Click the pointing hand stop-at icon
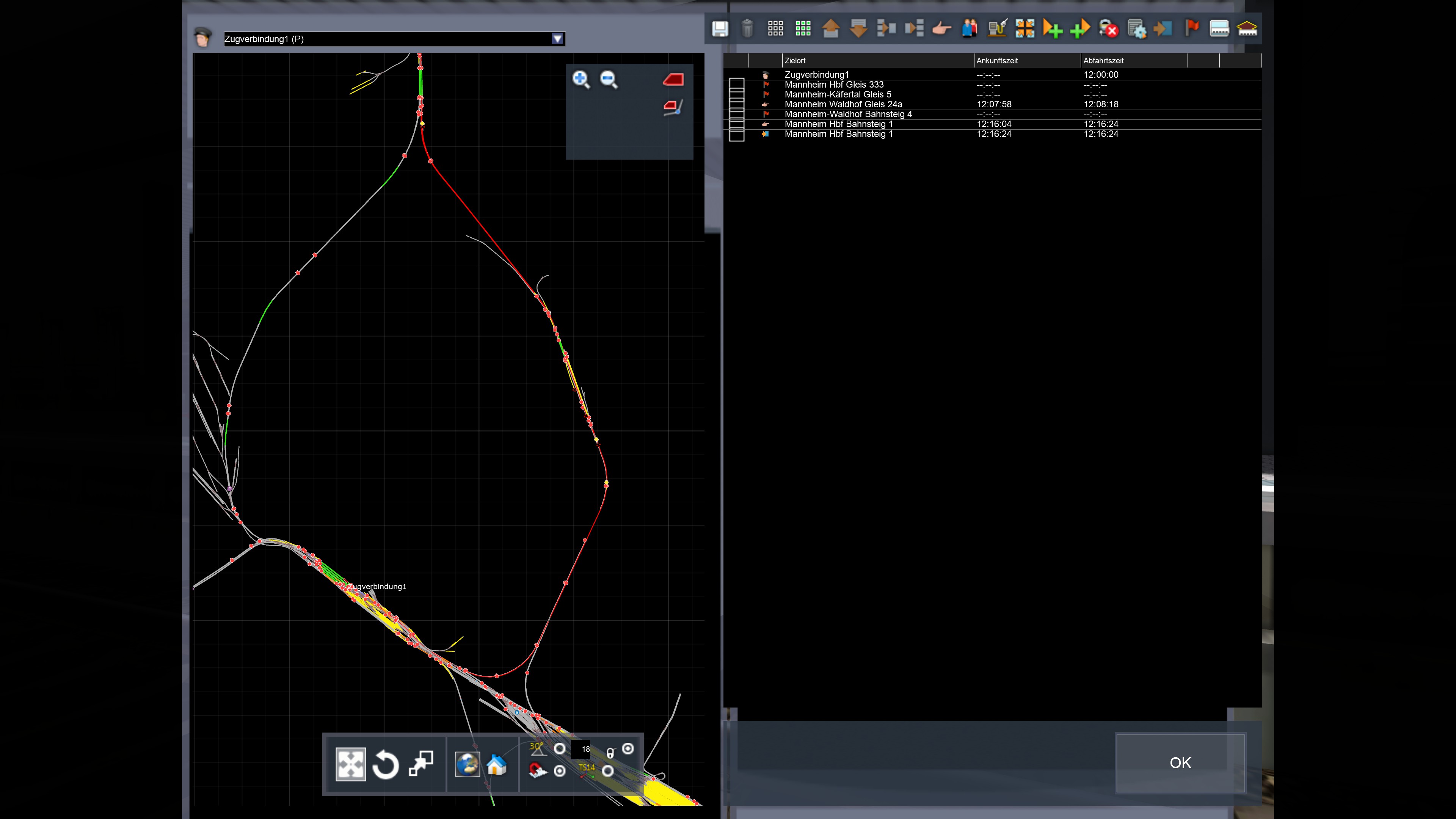The height and width of the screenshot is (819, 1456). click(941, 28)
